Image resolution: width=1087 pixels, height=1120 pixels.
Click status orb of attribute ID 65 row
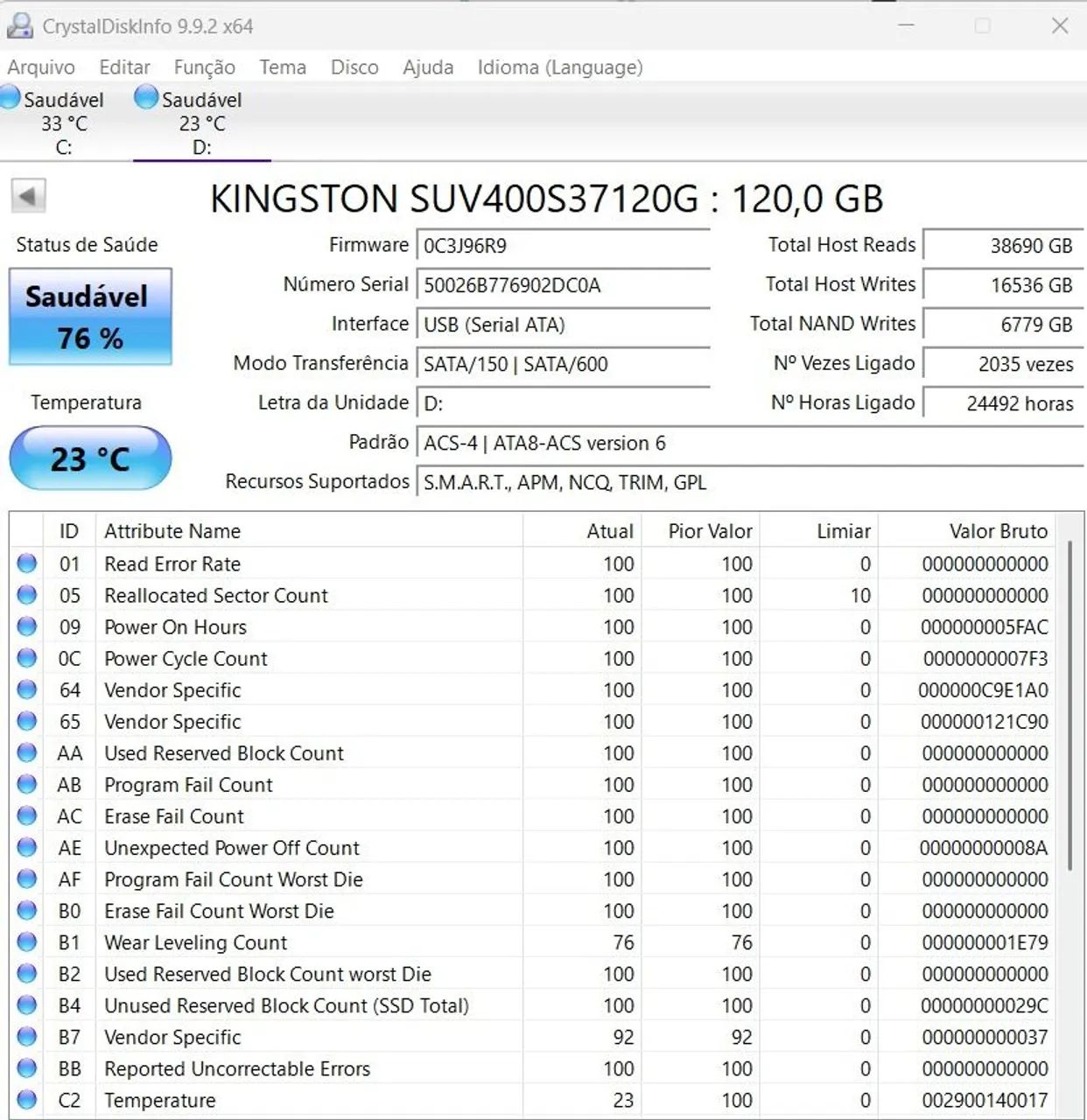pos(27,721)
